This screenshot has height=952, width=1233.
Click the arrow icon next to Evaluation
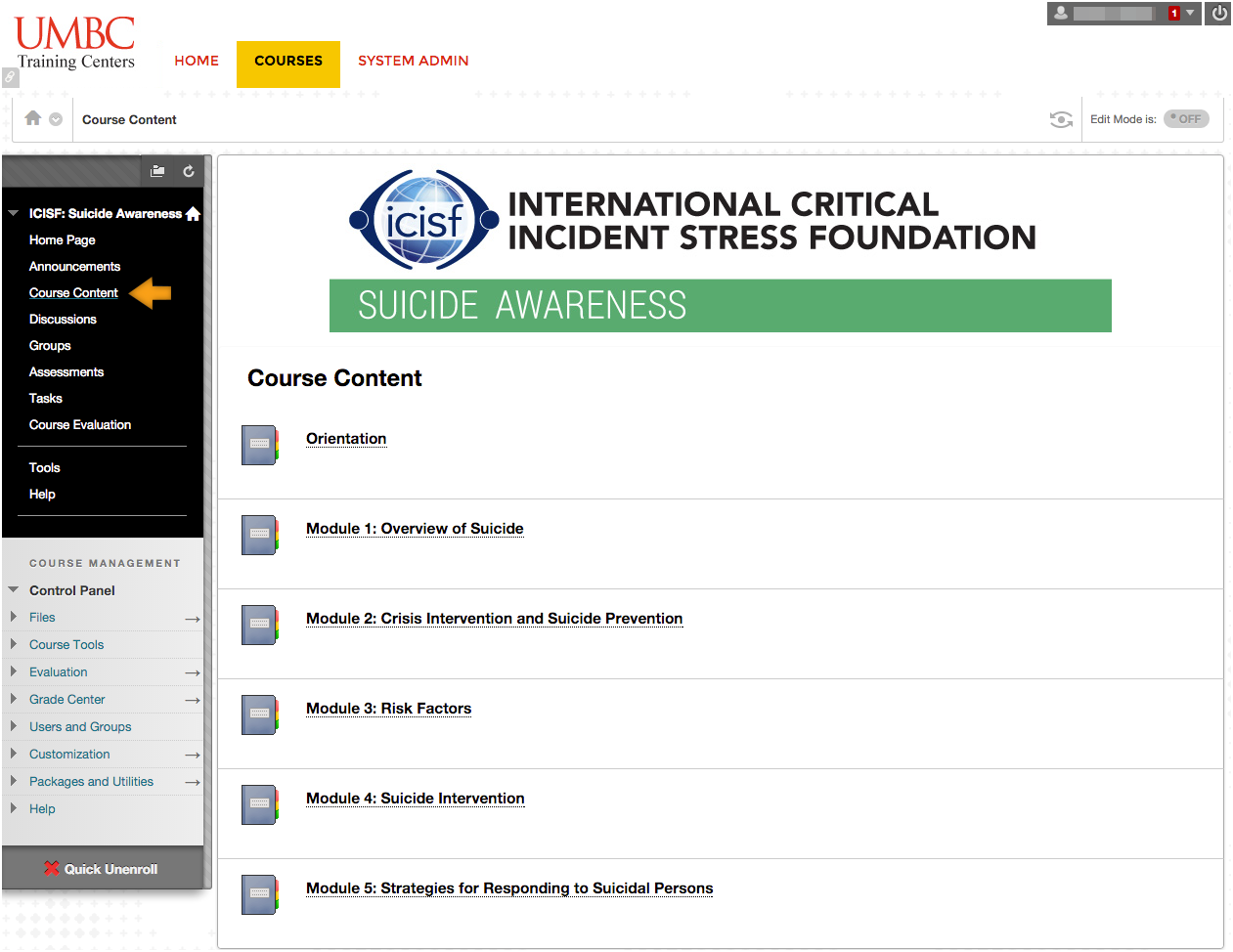coord(193,672)
